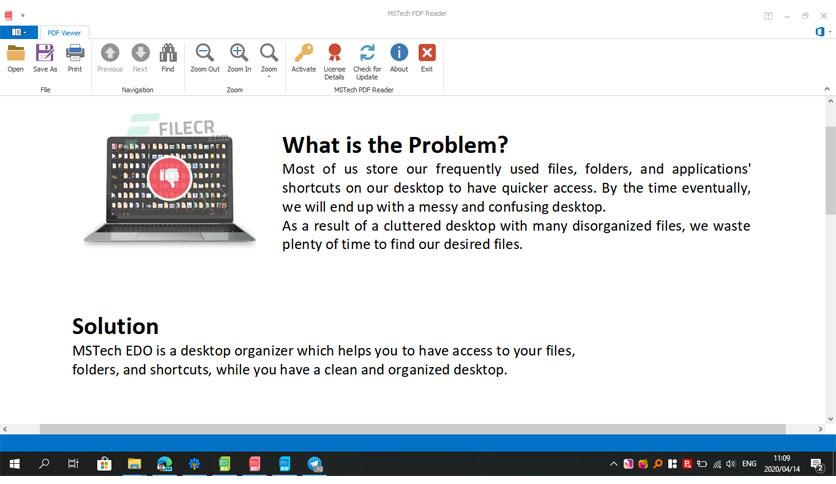This screenshot has height=484, width=836.
Task: Open the network Wi-Fi tray icon
Action: [x=717, y=464]
